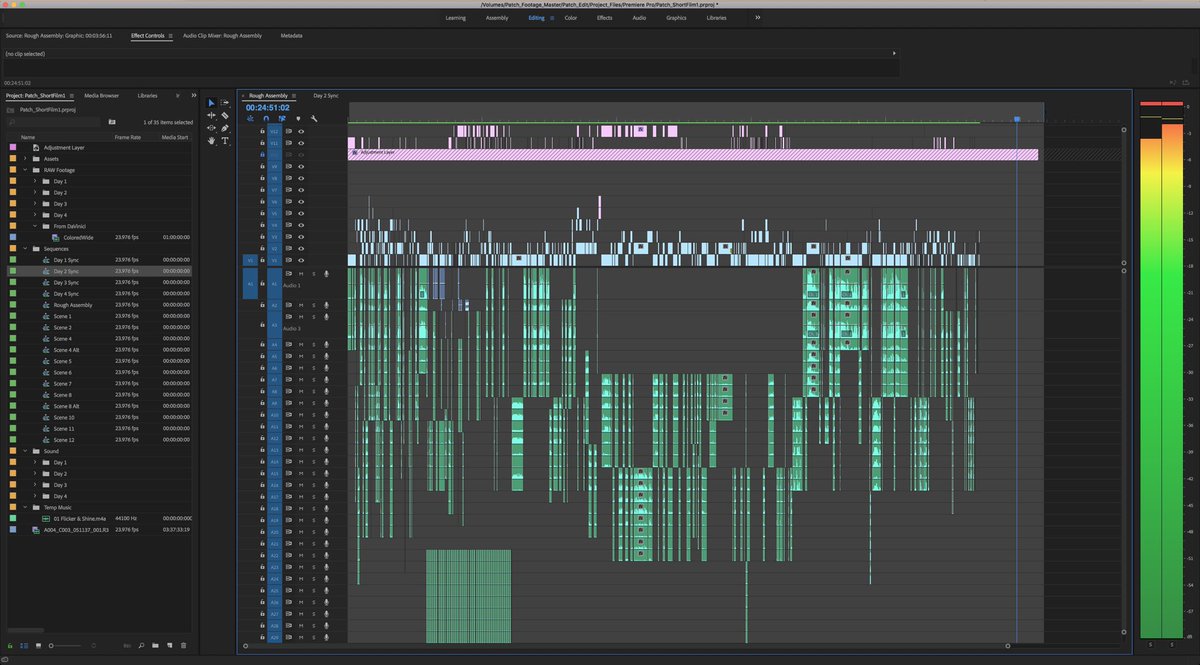Select the Razor tool
The height and width of the screenshot is (665, 1200).
225,115
